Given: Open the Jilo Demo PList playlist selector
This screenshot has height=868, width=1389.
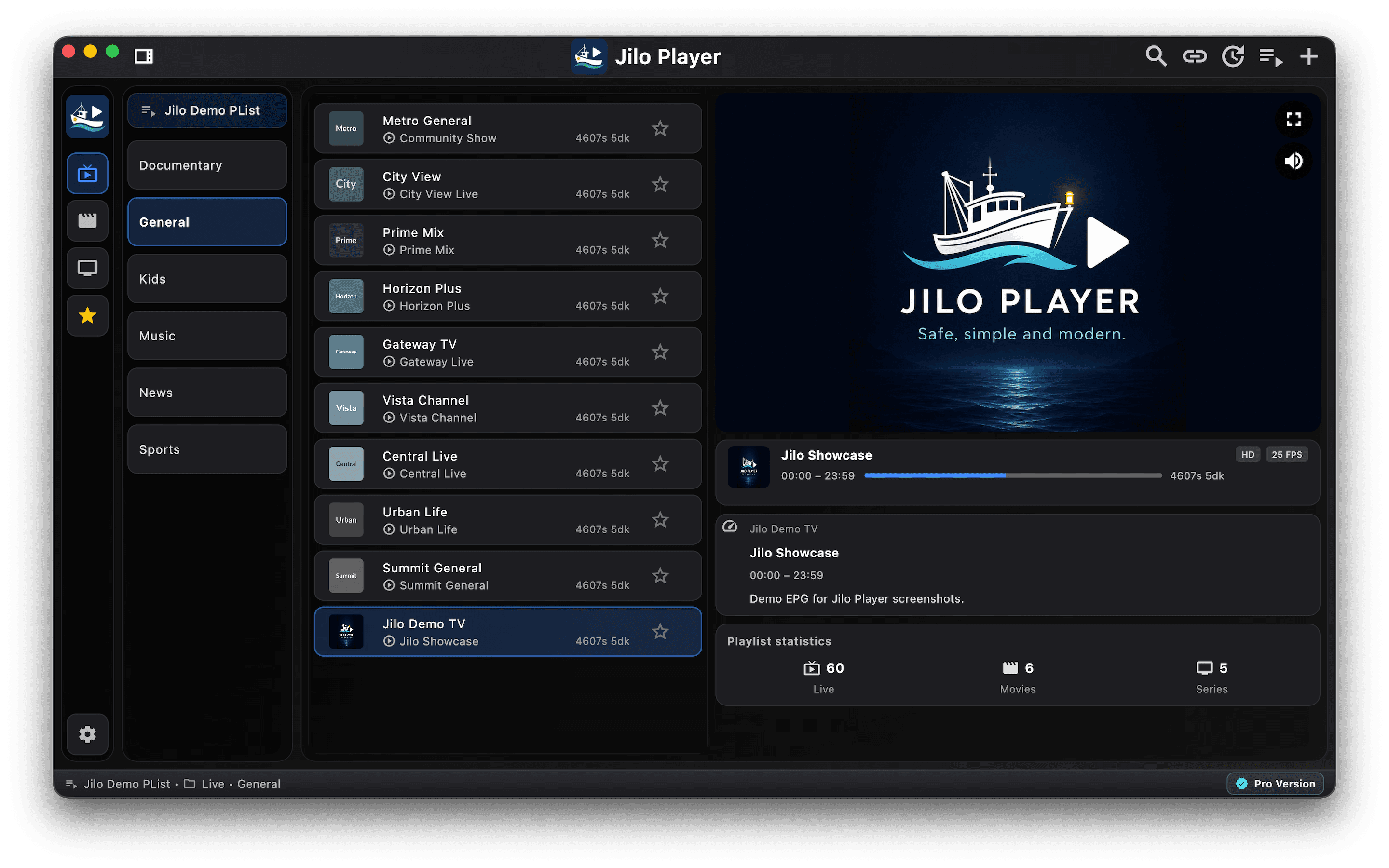Looking at the screenshot, I should tap(207, 110).
